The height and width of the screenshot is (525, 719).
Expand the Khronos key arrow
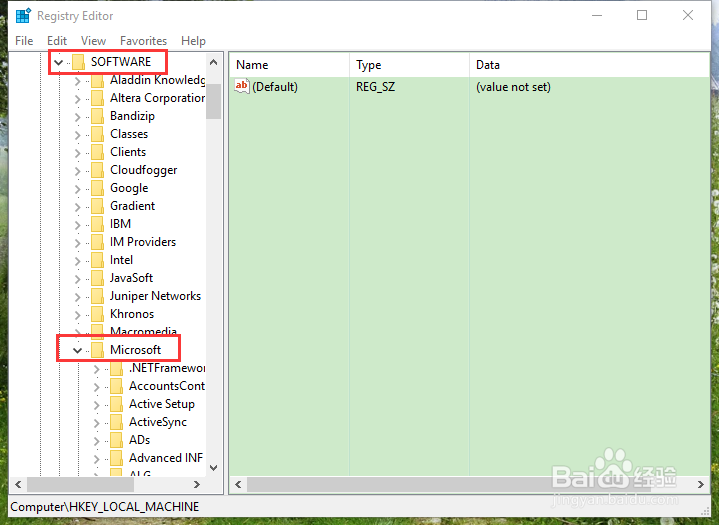(77, 315)
